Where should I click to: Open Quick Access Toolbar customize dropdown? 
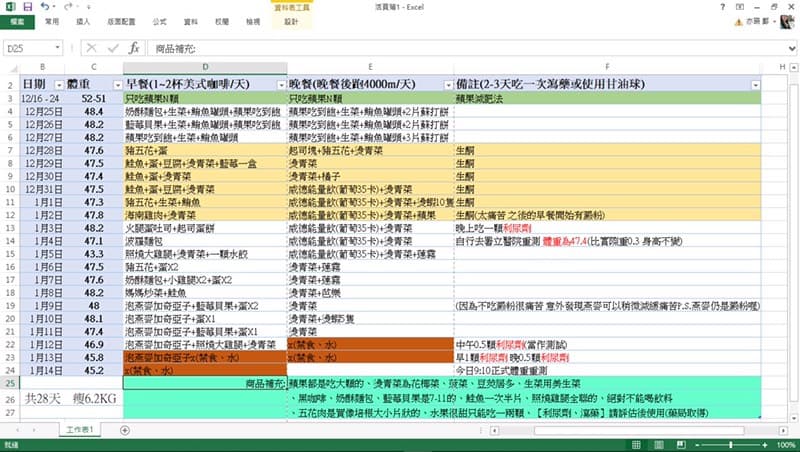click(x=88, y=7)
